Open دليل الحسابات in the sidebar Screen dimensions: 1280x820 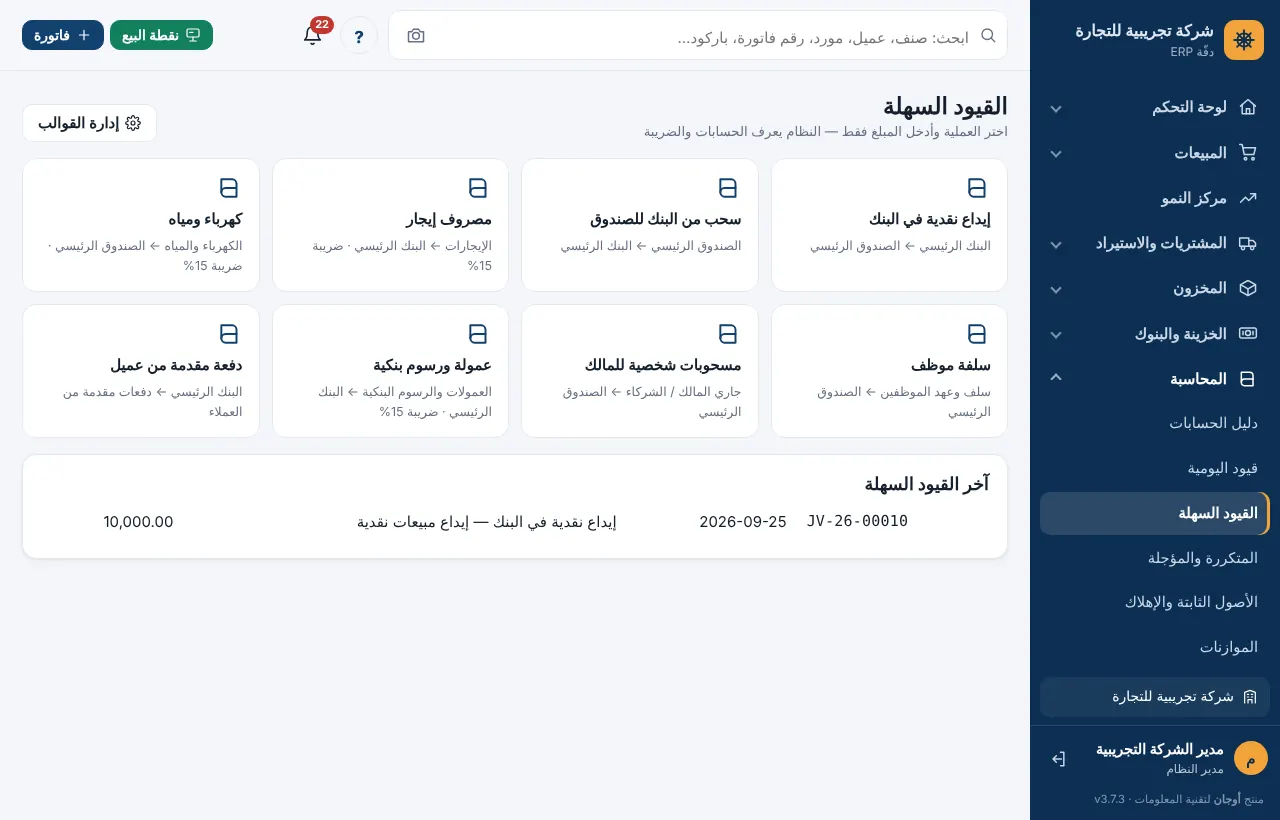pos(1155,423)
